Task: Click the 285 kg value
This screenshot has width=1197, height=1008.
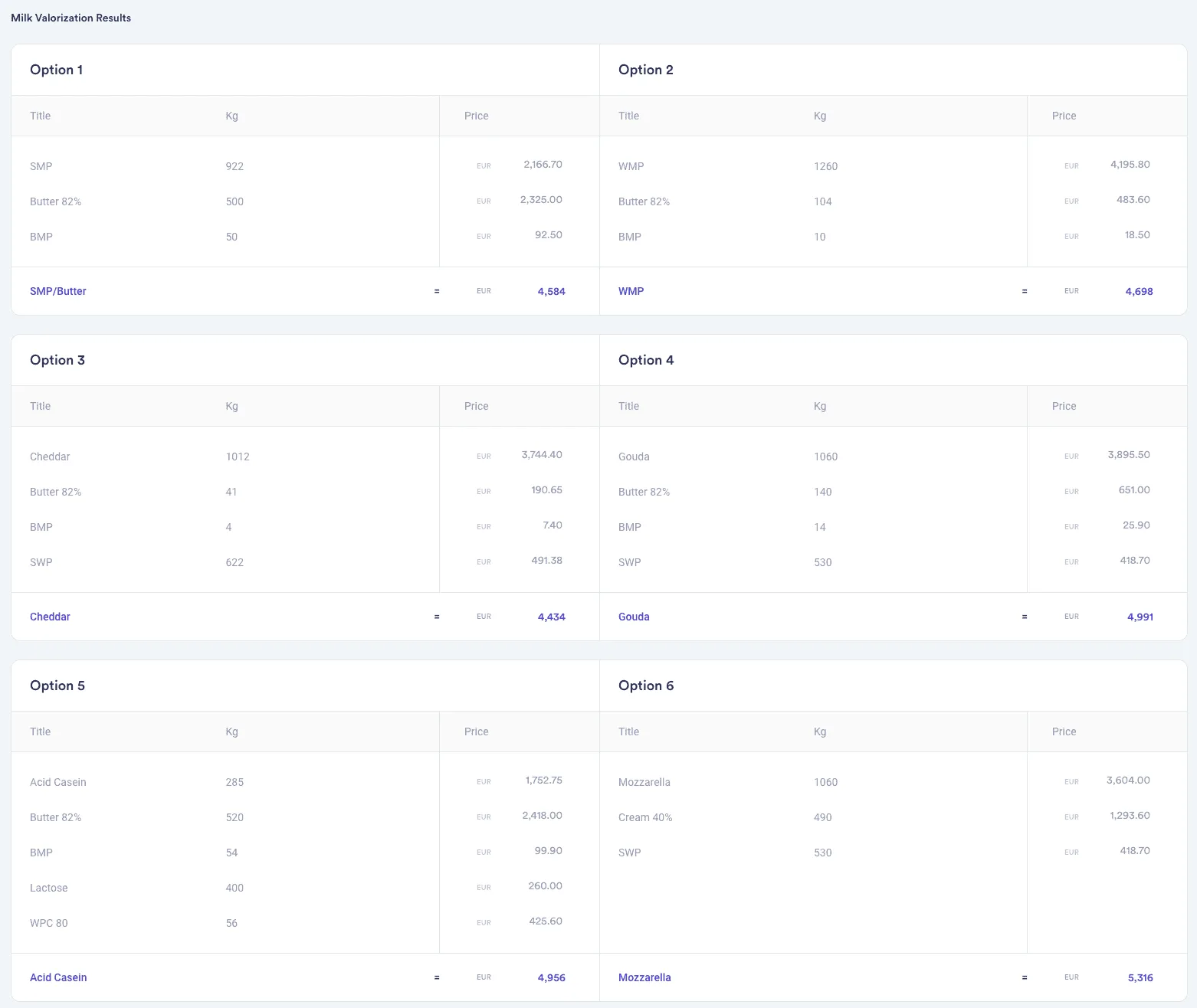Action: 234,782
